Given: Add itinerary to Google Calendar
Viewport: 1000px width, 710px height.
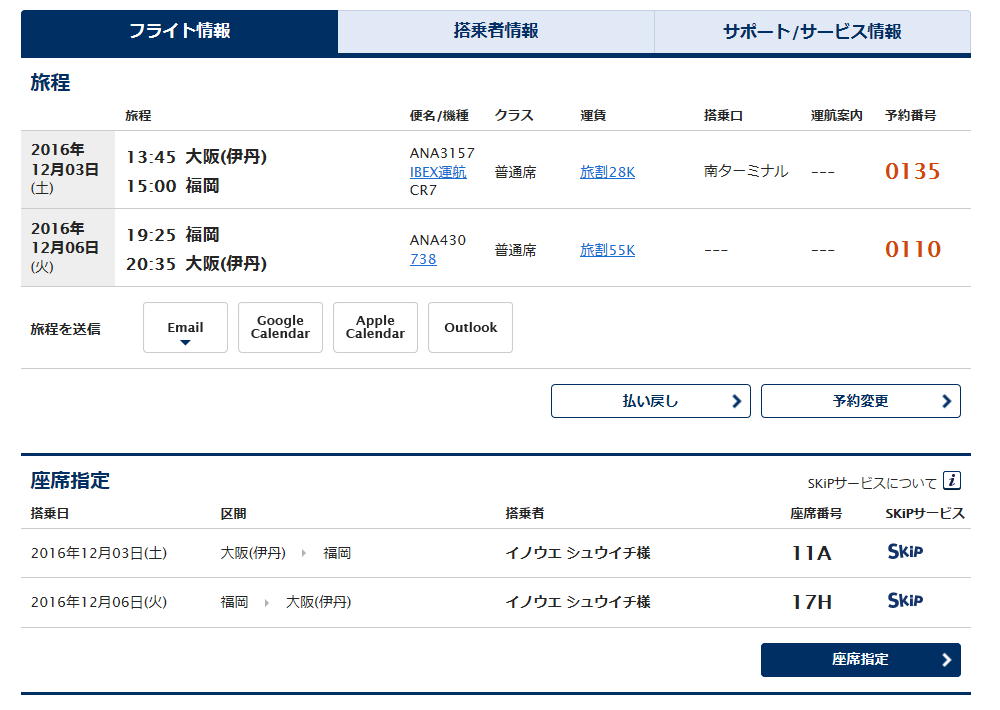Looking at the screenshot, I should [x=280, y=328].
